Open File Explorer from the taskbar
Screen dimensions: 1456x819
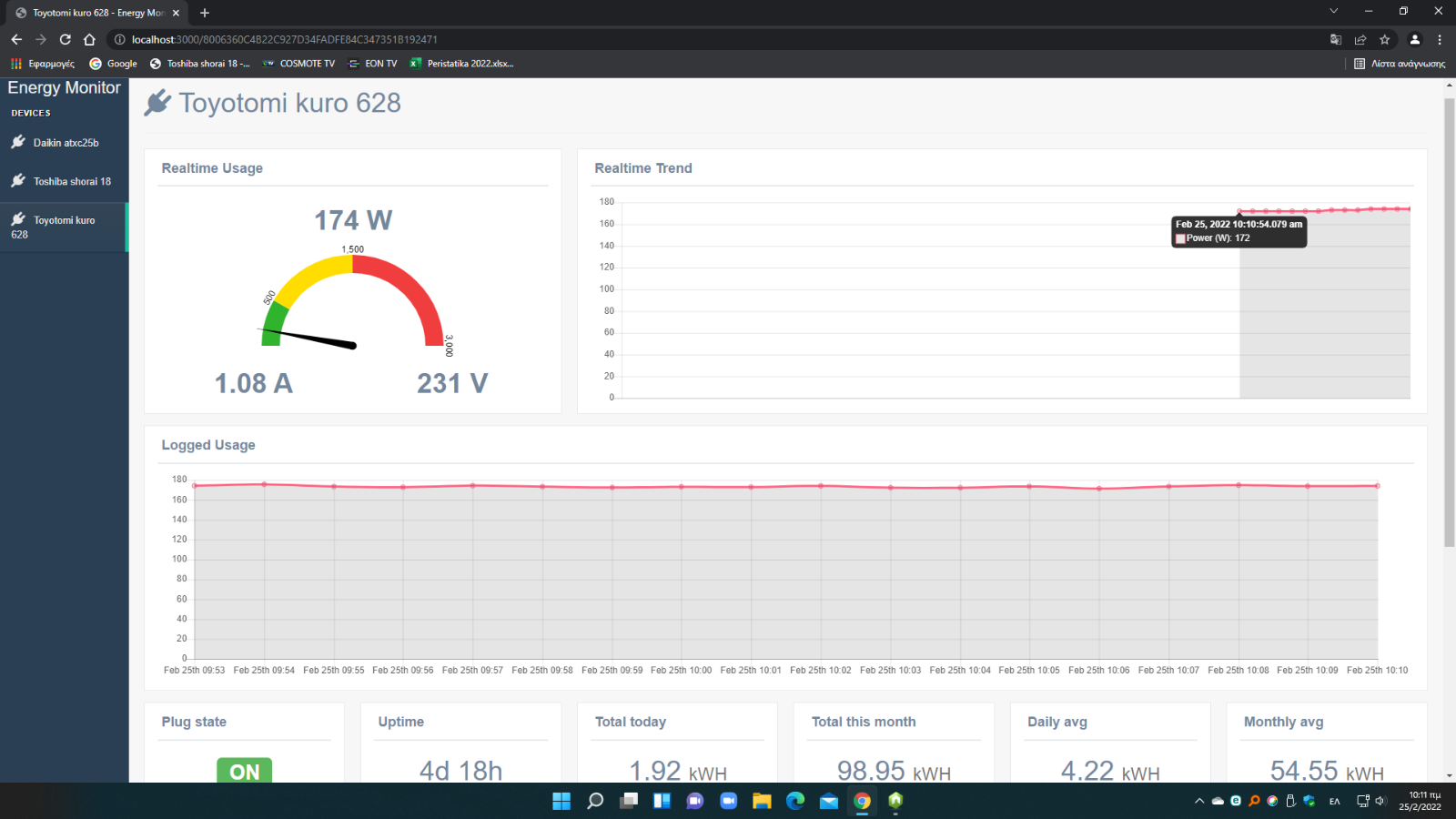click(x=762, y=801)
